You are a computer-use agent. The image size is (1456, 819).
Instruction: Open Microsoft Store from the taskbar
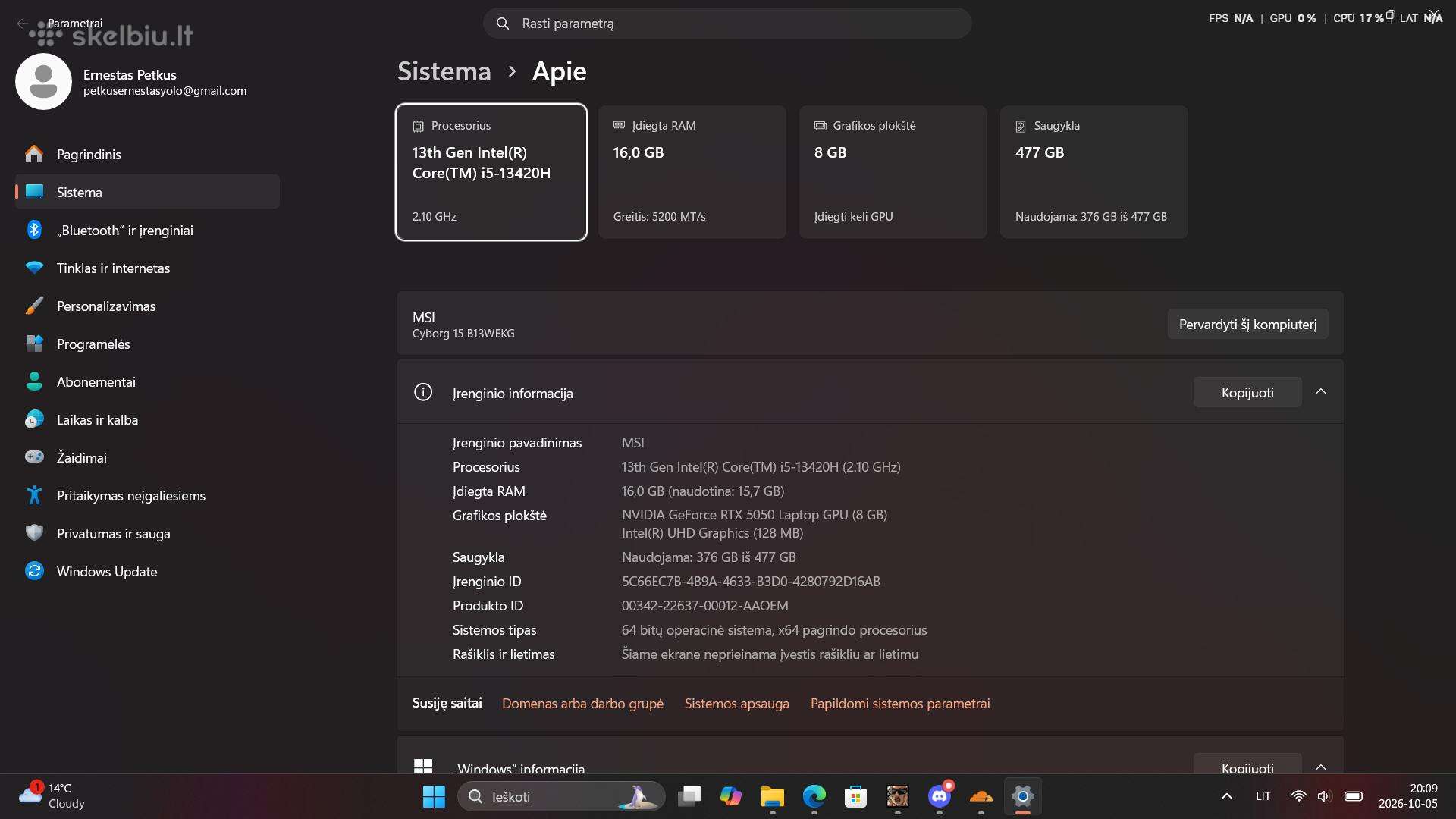856,796
